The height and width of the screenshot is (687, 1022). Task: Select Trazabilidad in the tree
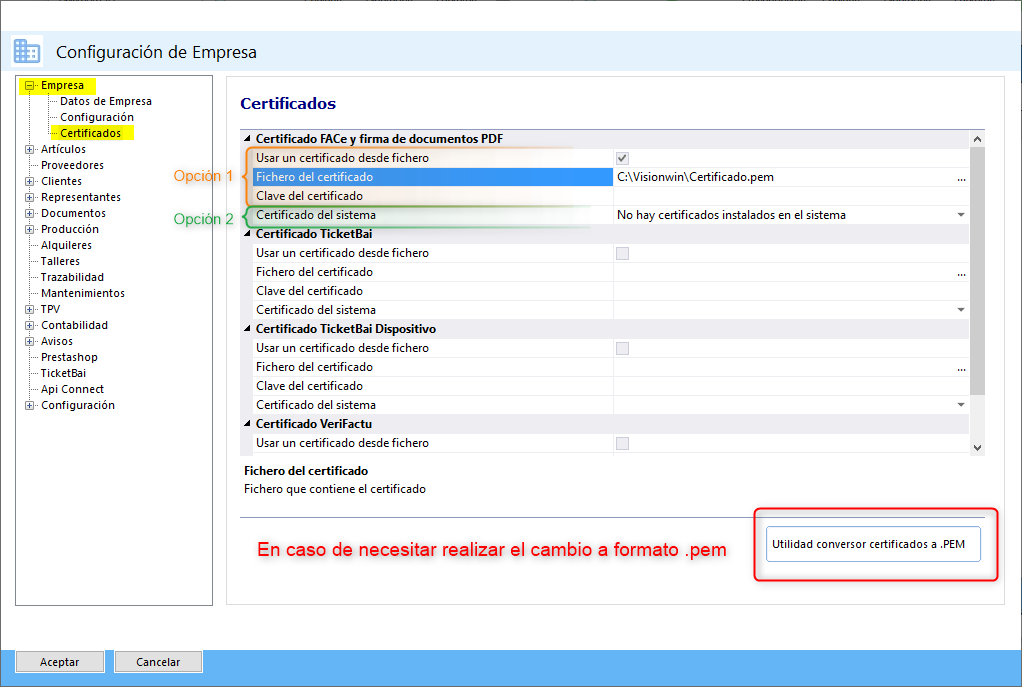coord(72,277)
